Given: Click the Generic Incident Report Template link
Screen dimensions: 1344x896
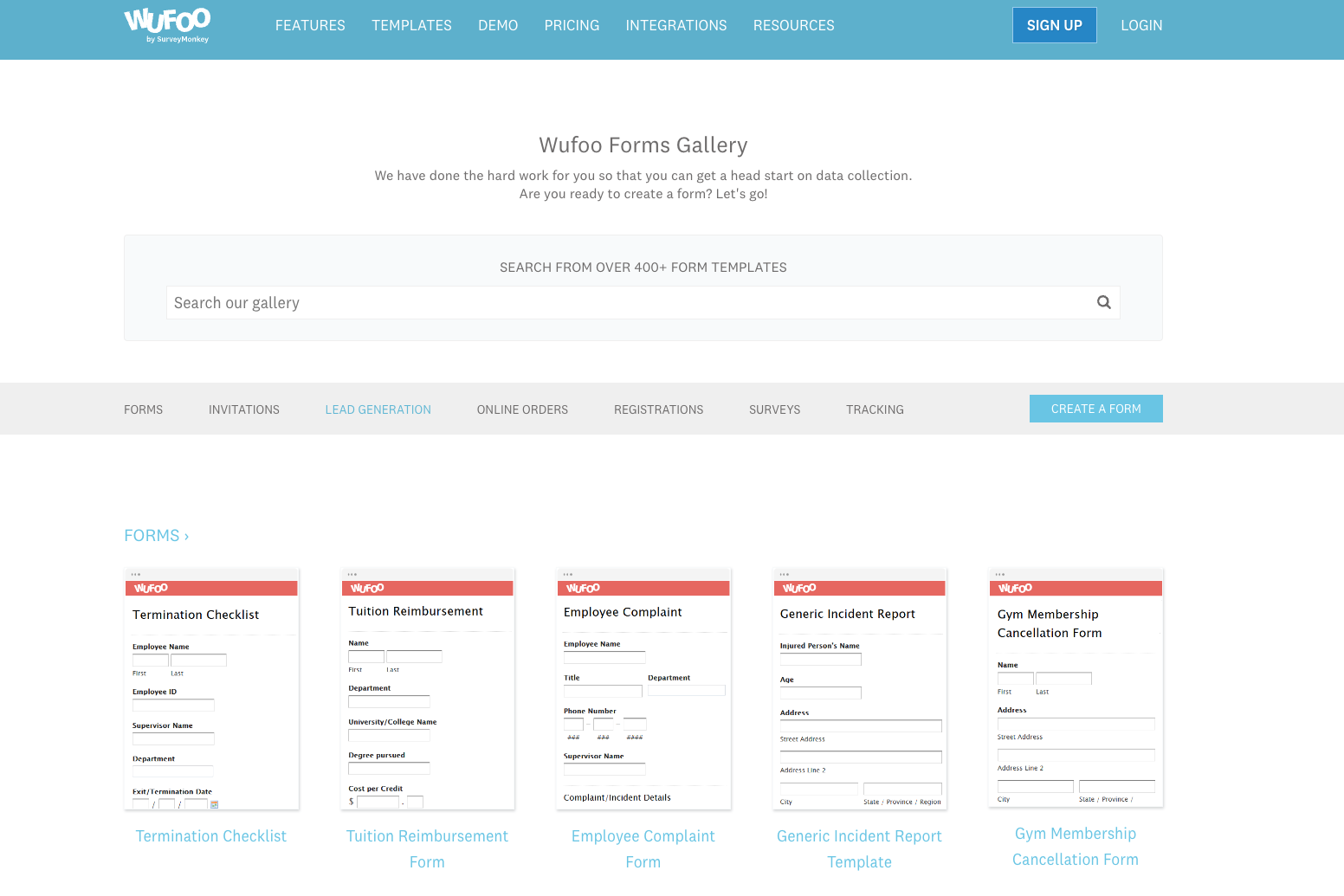Looking at the screenshot, I should pyautogui.click(x=860, y=849).
